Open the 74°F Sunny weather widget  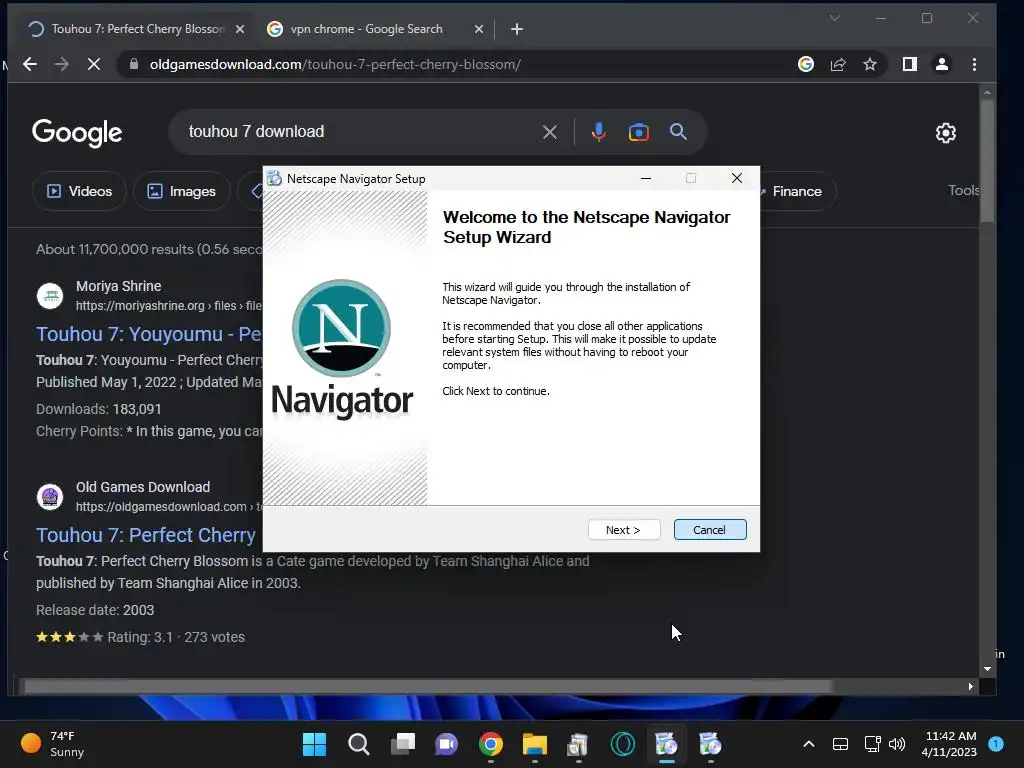pyautogui.click(x=52, y=744)
